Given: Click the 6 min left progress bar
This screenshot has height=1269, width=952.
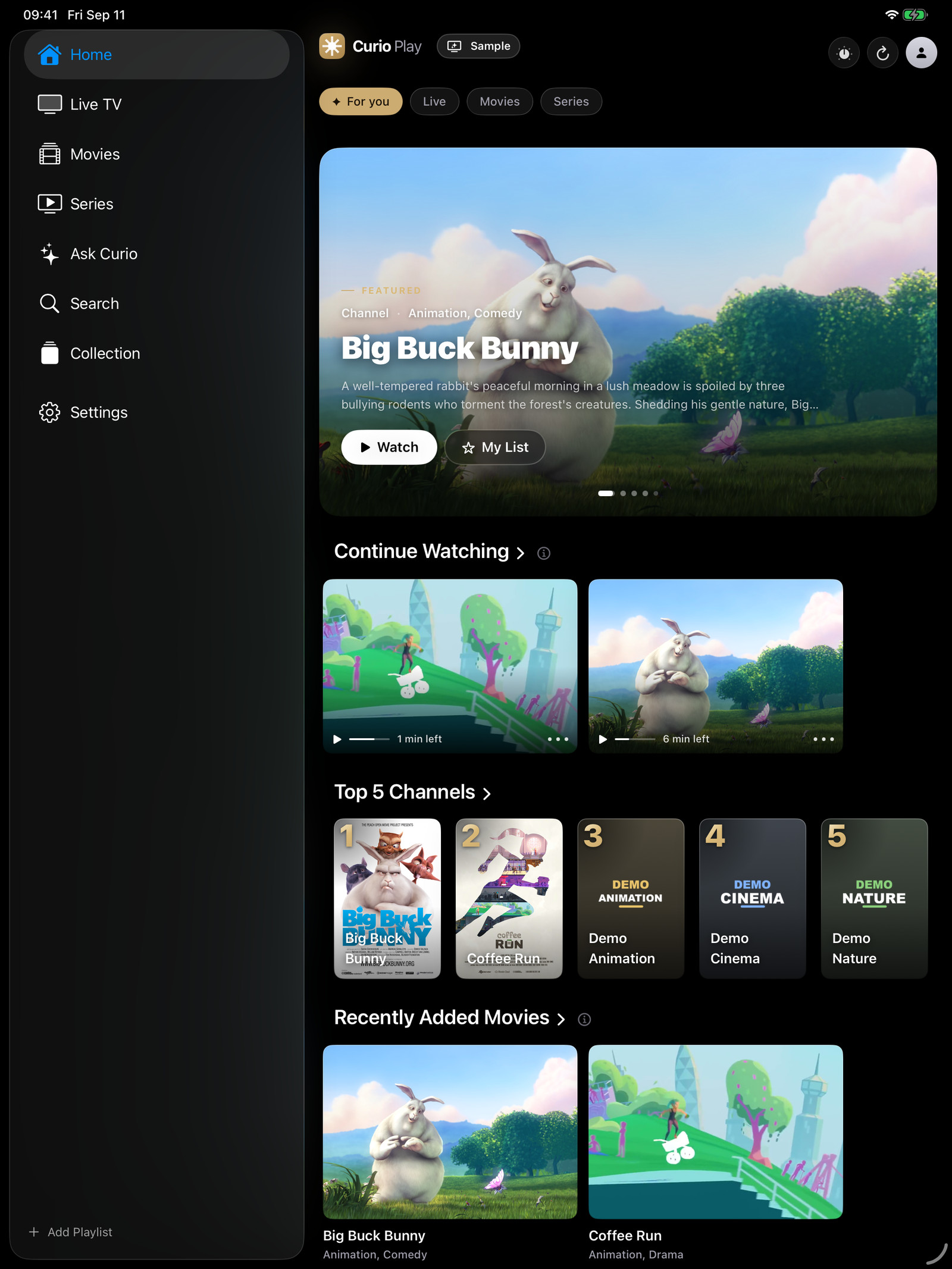Looking at the screenshot, I should point(635,739).
